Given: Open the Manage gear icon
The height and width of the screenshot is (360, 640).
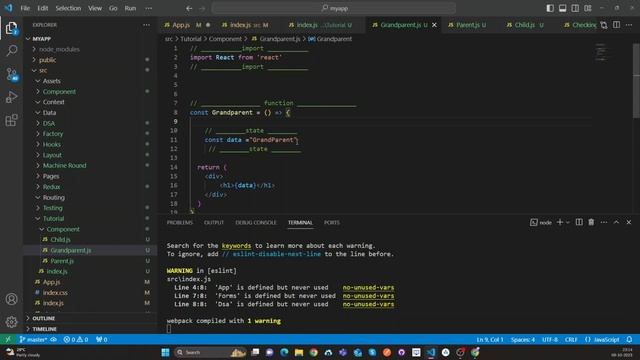Looking at the screenshot, I should (x=11, y=322).
